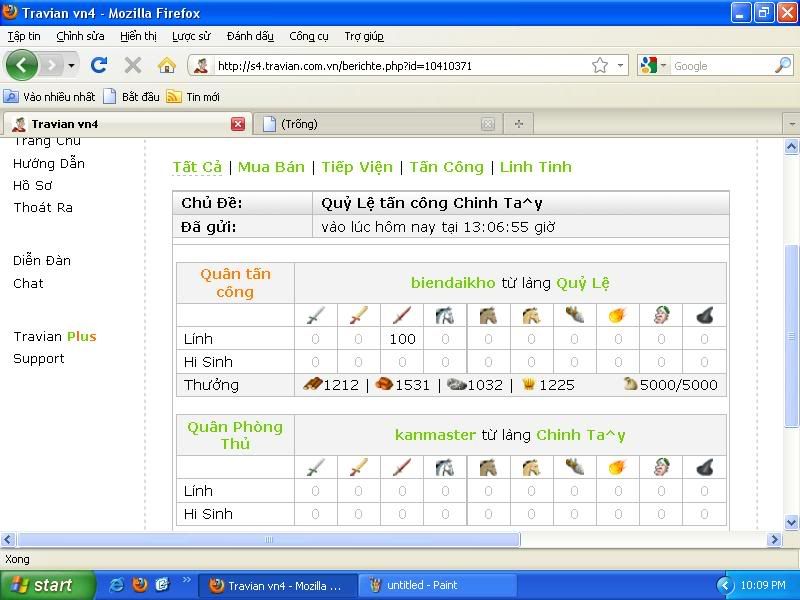Screen dimensions: 800x600
Task: Open the Travian Plus link
Action: pyautogui.click(x=55, y=336)
